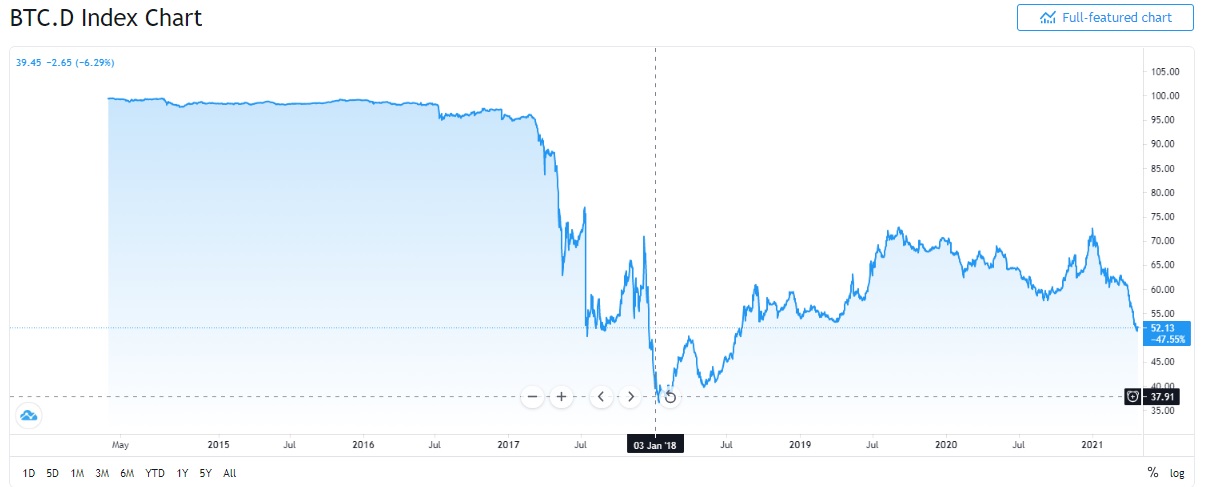The image size is (1211, 487).
Task: Toggle logarithmic scale
Action: (1177, 473)
